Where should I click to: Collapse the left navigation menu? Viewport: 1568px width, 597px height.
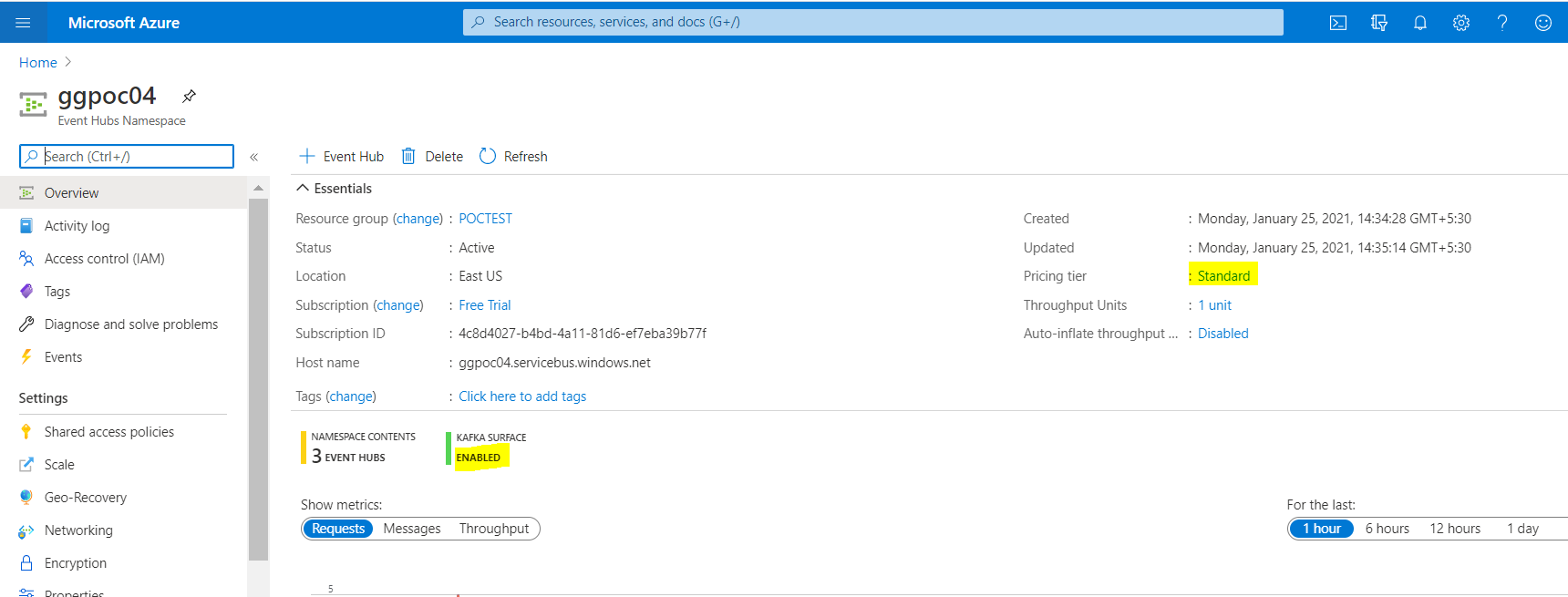pos(254,157)
